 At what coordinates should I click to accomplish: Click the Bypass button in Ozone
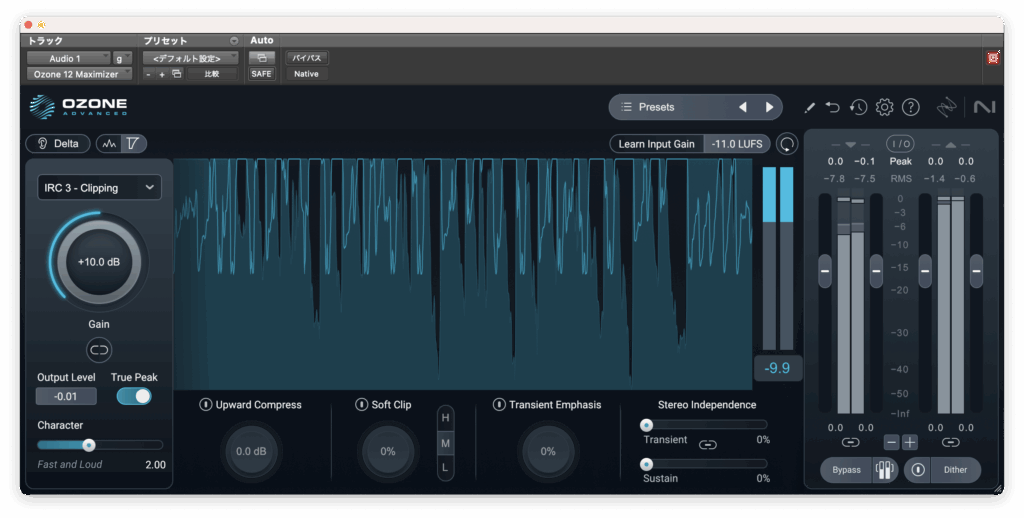(846, 470)
